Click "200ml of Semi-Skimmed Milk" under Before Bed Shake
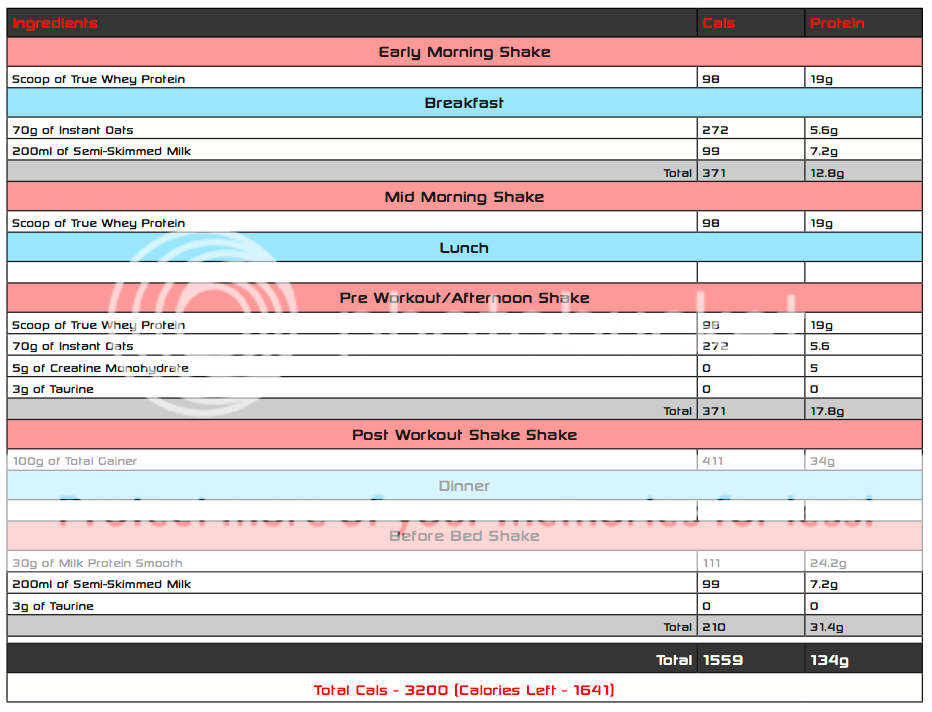The width and height of the screenshot is (932, 712). (102, 584)
